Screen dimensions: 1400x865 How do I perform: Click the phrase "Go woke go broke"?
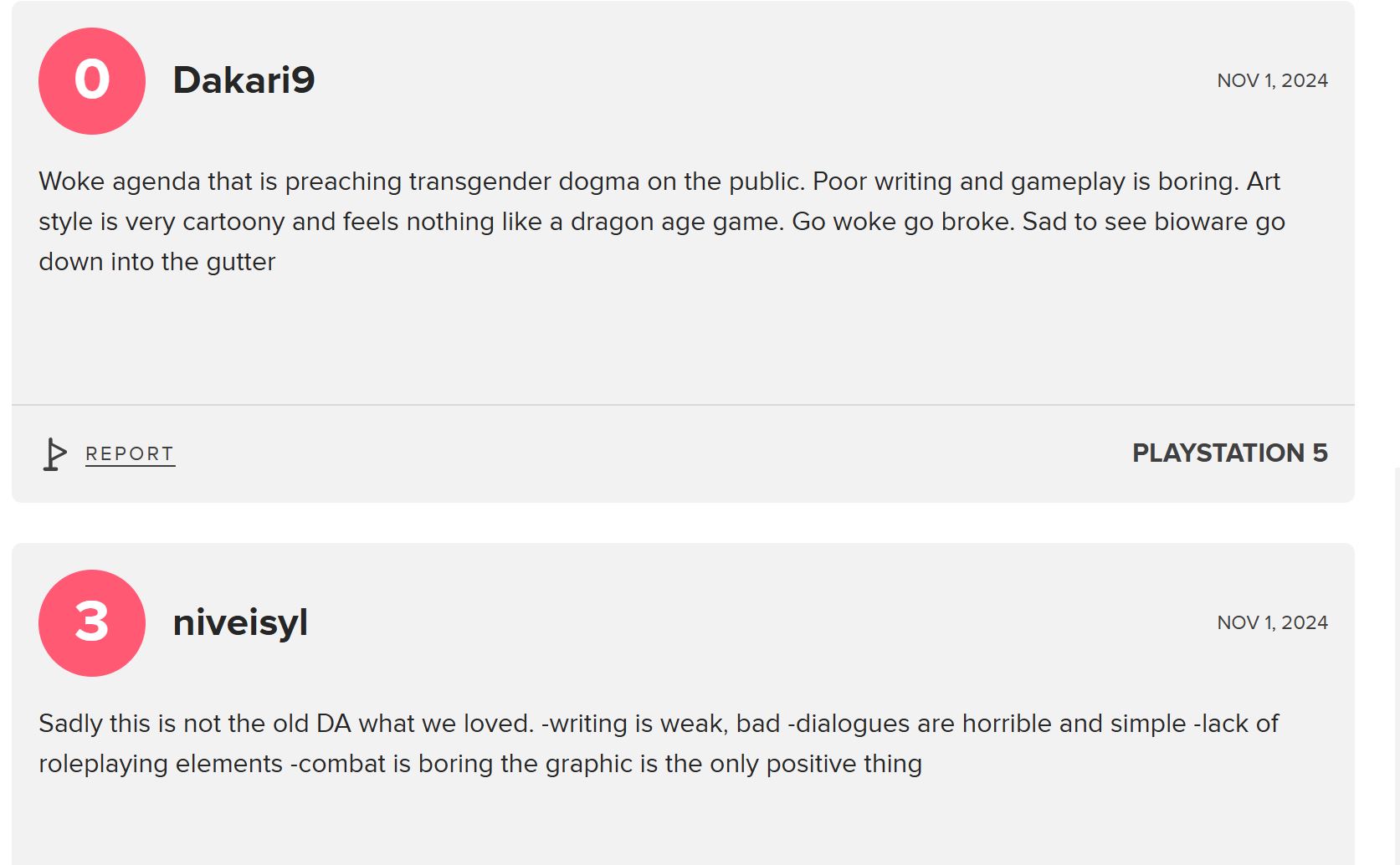tap(902, 222)
